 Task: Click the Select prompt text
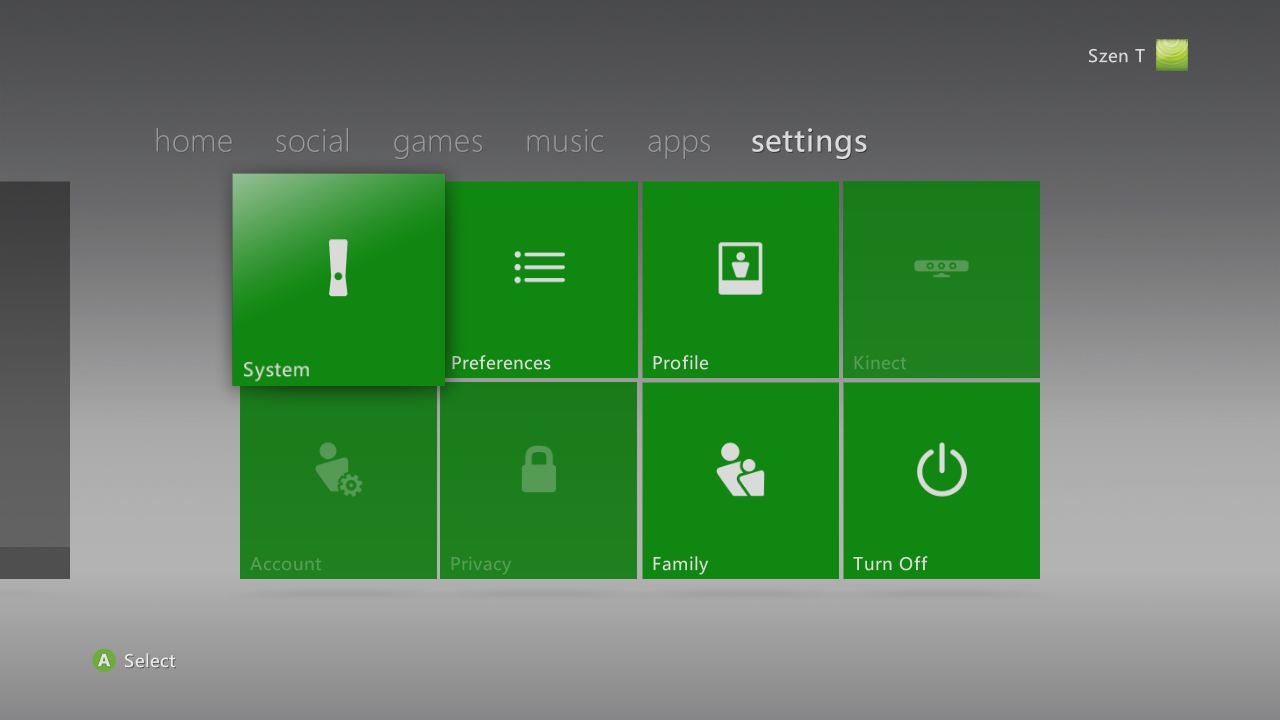click(150, 661)
